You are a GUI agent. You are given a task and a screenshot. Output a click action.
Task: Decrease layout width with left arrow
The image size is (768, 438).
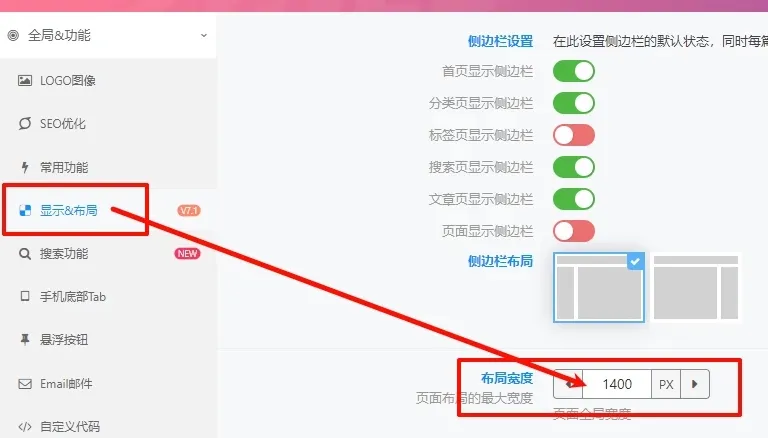point(568,384)
